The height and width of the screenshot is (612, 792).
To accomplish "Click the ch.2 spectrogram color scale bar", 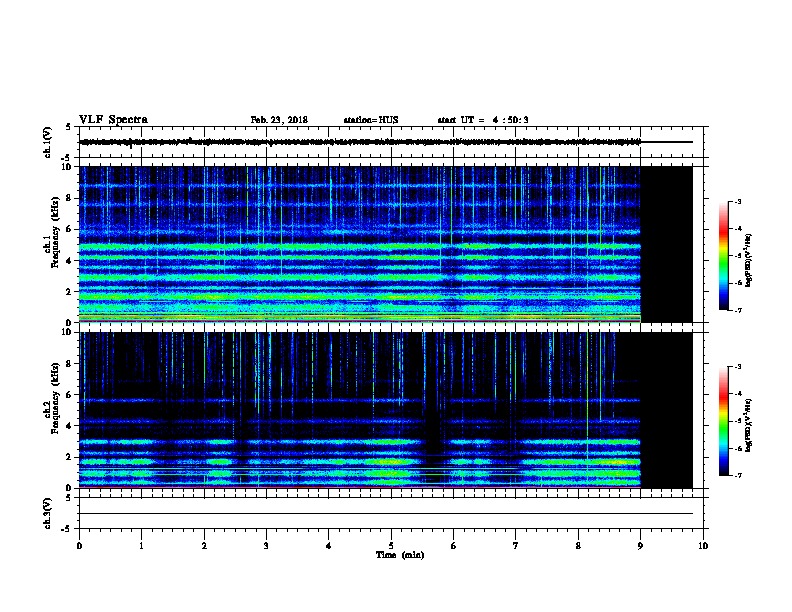I will coord(723,421).
